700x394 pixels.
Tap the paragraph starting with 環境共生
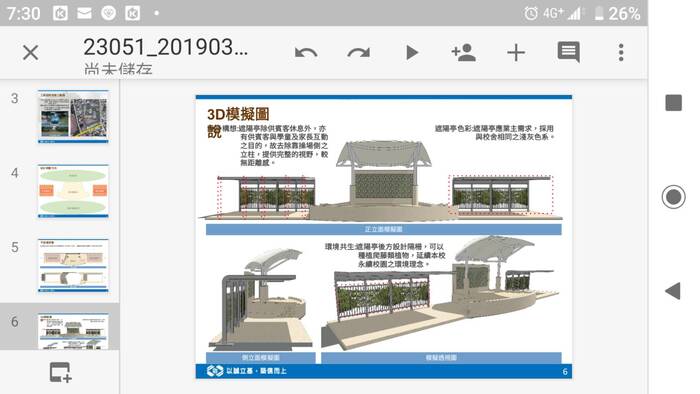click(x=385, y=255)
